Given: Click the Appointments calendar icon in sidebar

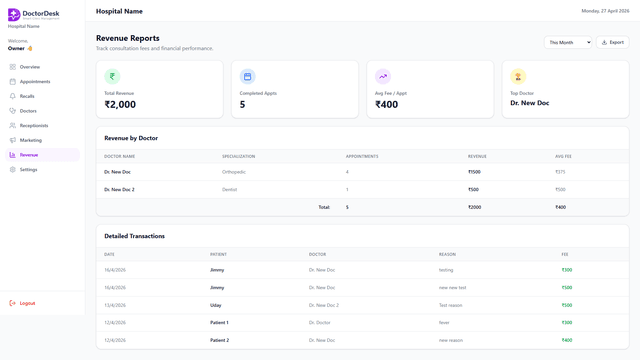Looking at the screenshot, I should point(13,82).
